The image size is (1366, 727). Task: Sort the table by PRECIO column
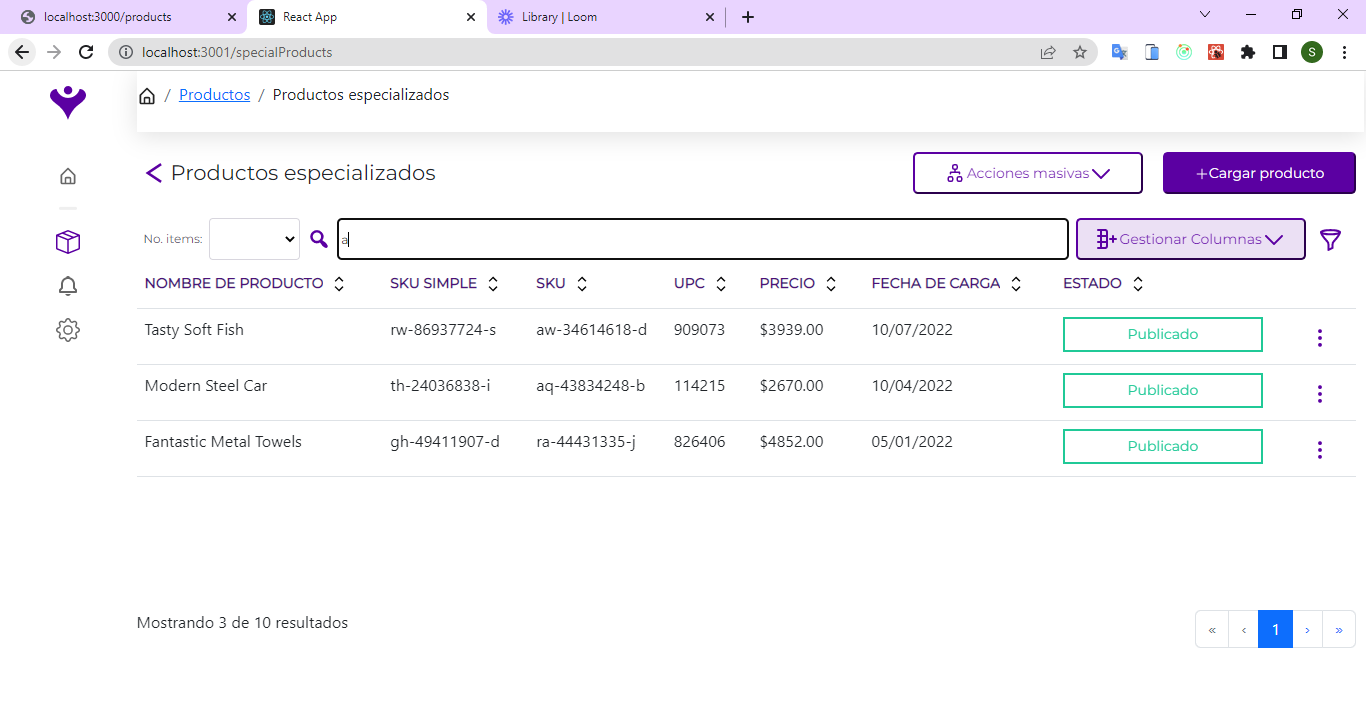point(832,283)
